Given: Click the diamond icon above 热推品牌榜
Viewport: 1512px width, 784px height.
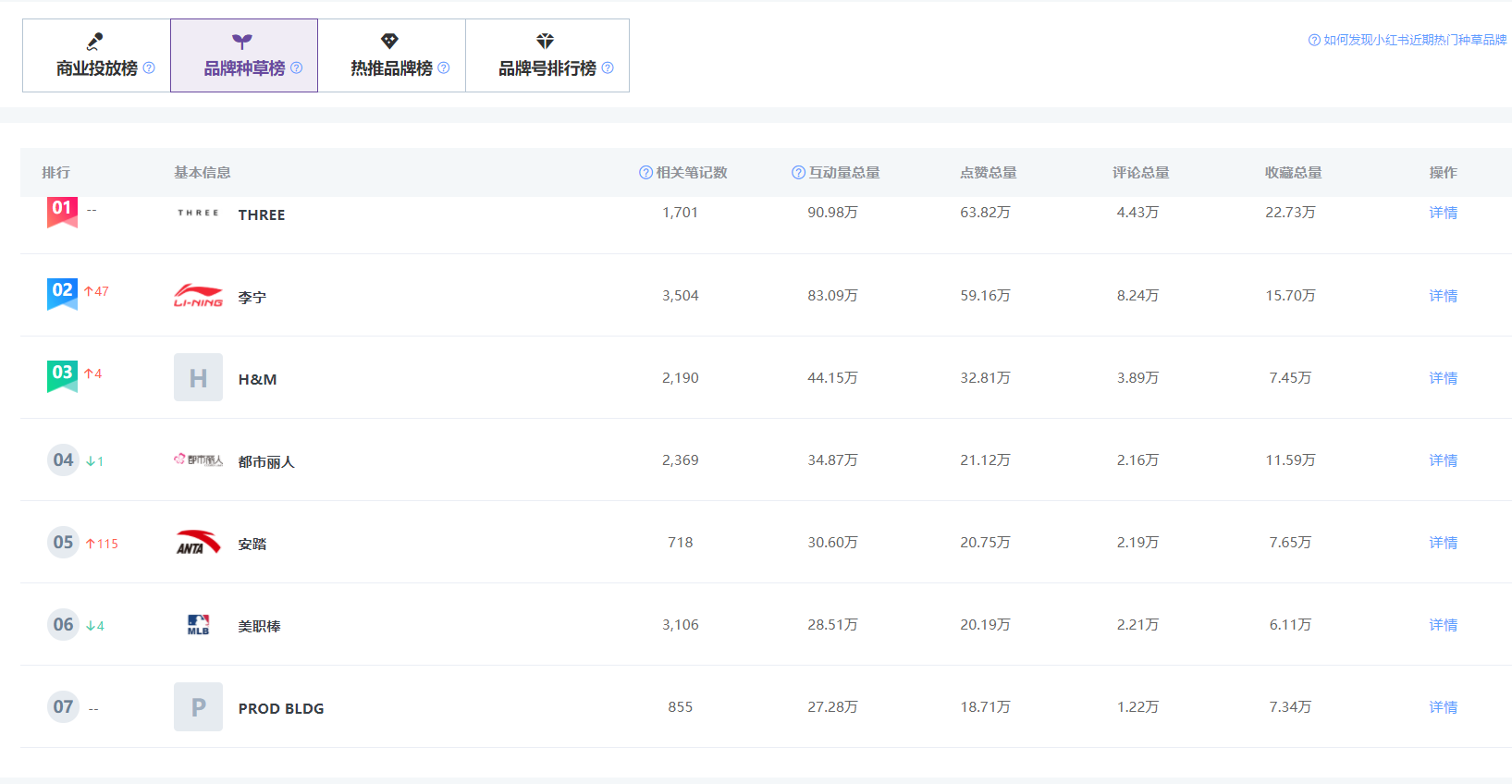Looking at the screenshot, I should click(x=389, y=41).
